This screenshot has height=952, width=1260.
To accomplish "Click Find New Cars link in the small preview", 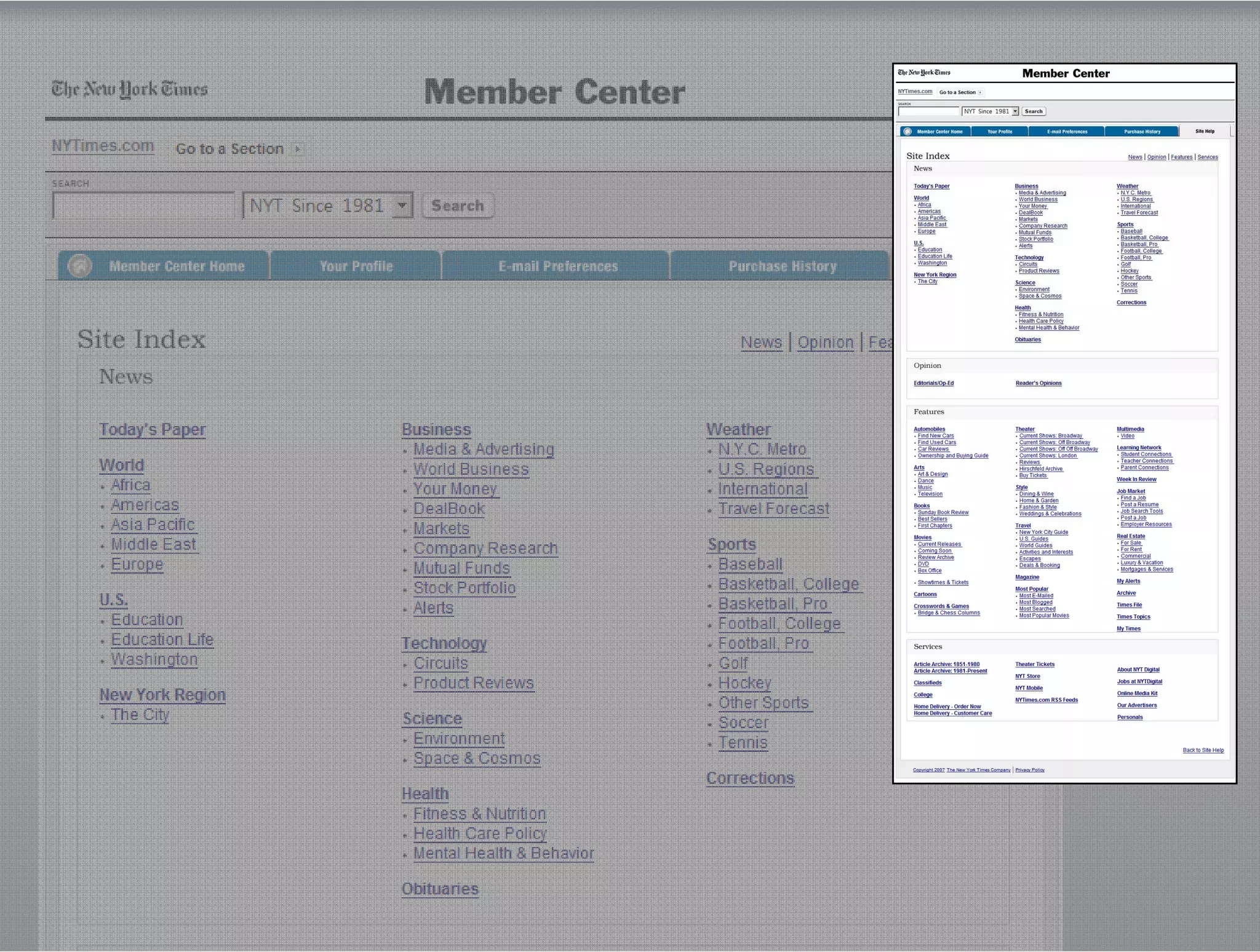I will click(936, 436).
